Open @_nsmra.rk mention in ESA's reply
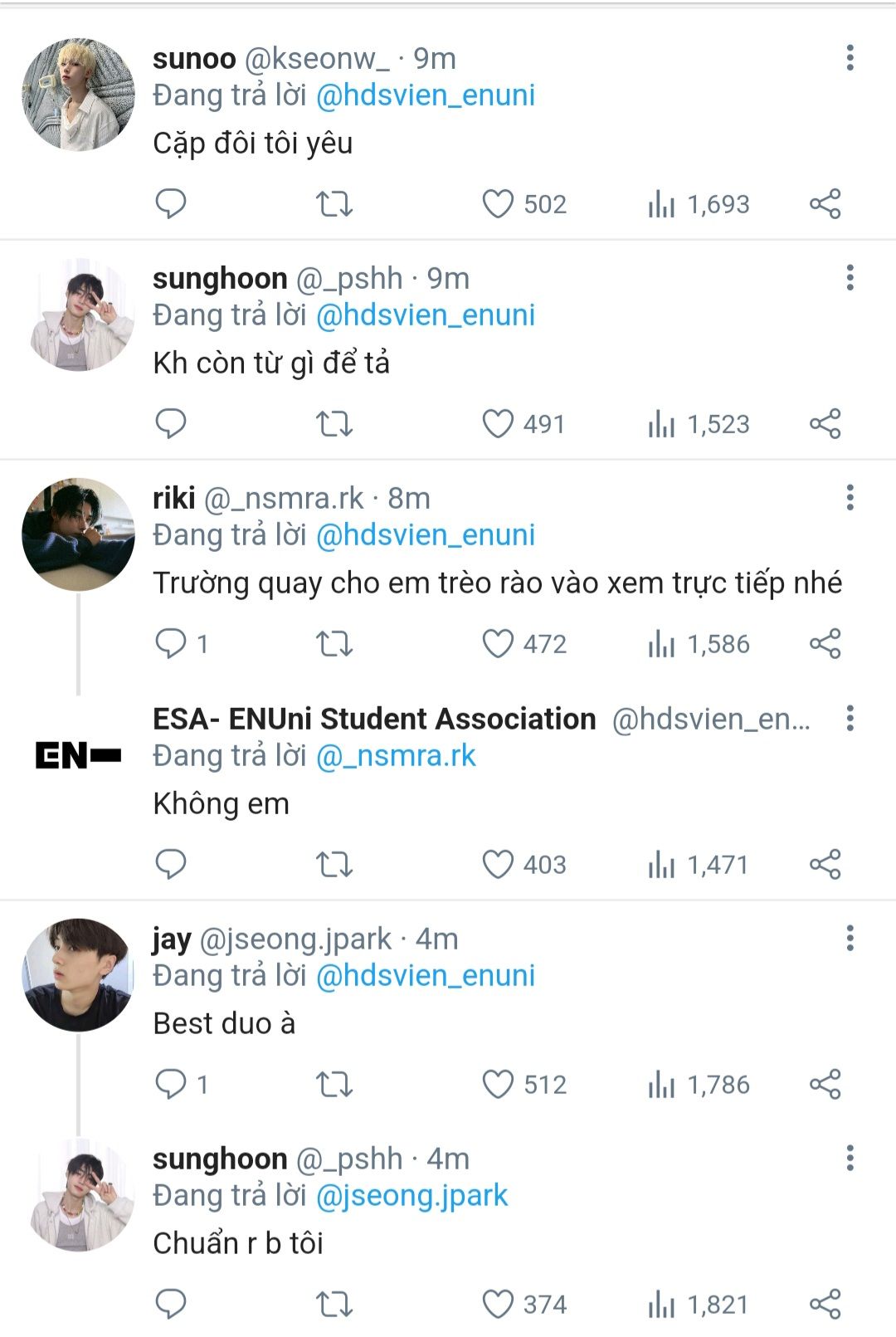This screenshot has height=1337, width=896. (x=397, y=756)
